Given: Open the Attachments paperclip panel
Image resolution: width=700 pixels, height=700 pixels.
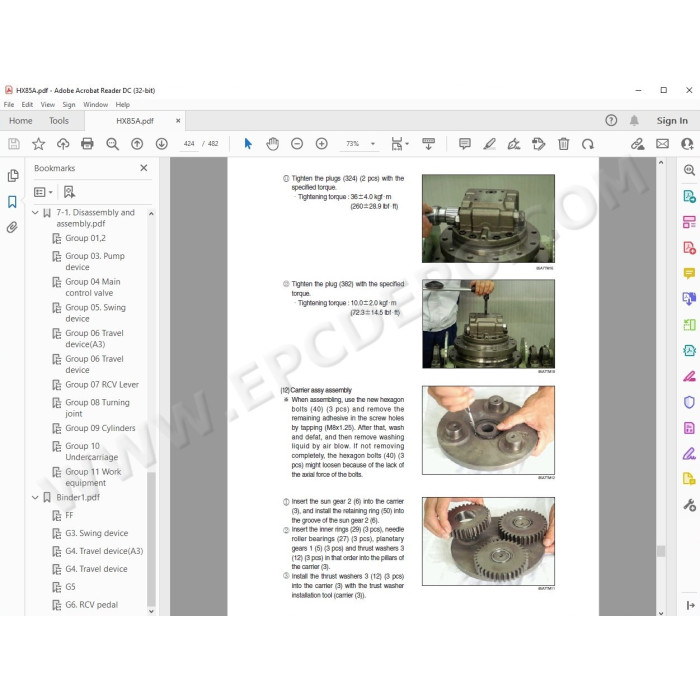Looking at the screenshot, I should point(12,227).
